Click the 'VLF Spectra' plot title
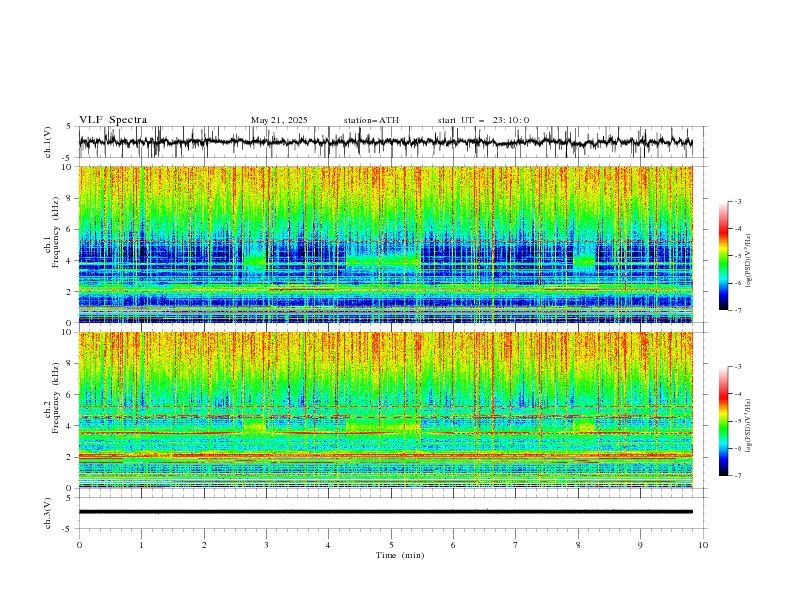 113,120
